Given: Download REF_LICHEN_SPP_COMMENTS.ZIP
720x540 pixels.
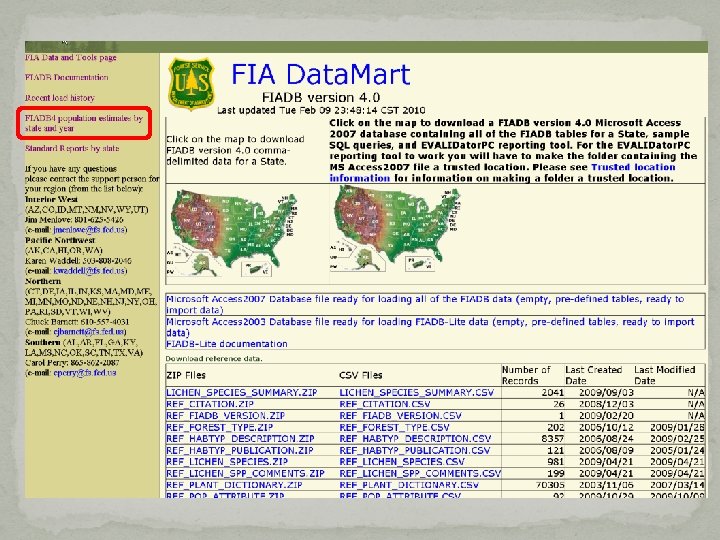Looking at the screenshot, I should click(x=245, y=473).
